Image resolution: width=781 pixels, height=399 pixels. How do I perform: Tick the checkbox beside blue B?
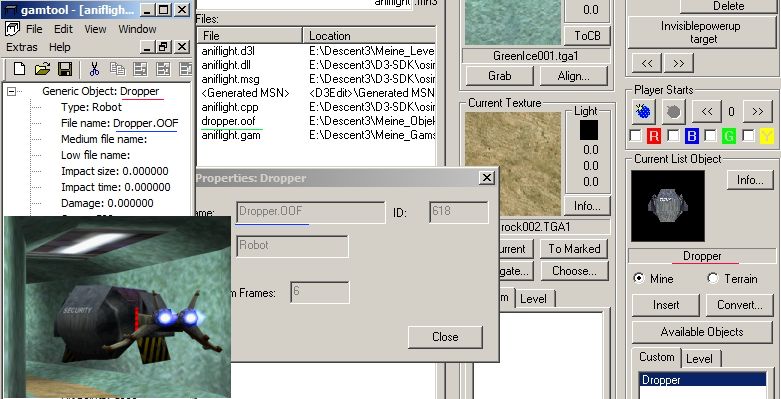(x=673, y=135)
